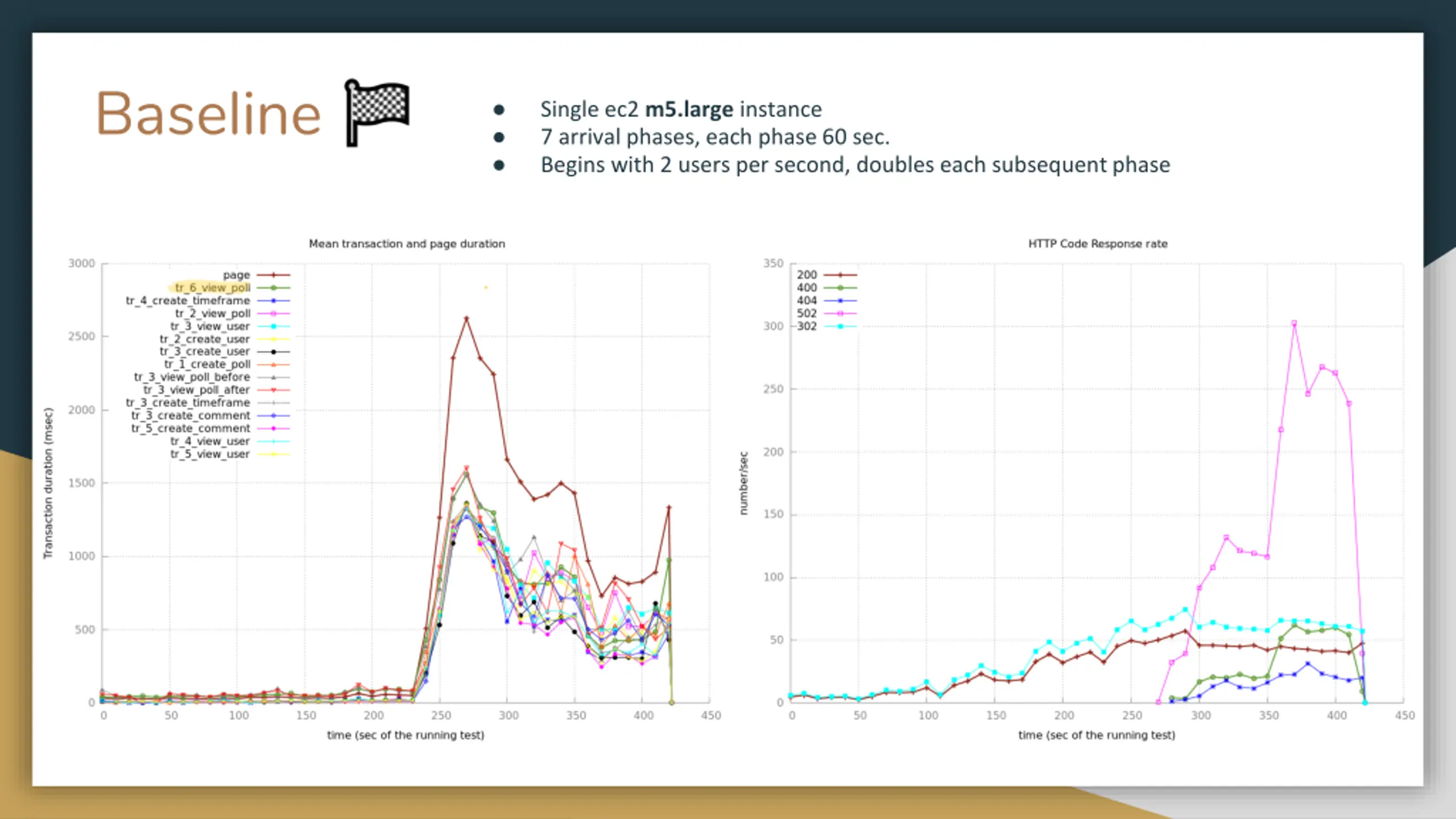Click the '7 arrival phases' bullet line

point(715,137)
